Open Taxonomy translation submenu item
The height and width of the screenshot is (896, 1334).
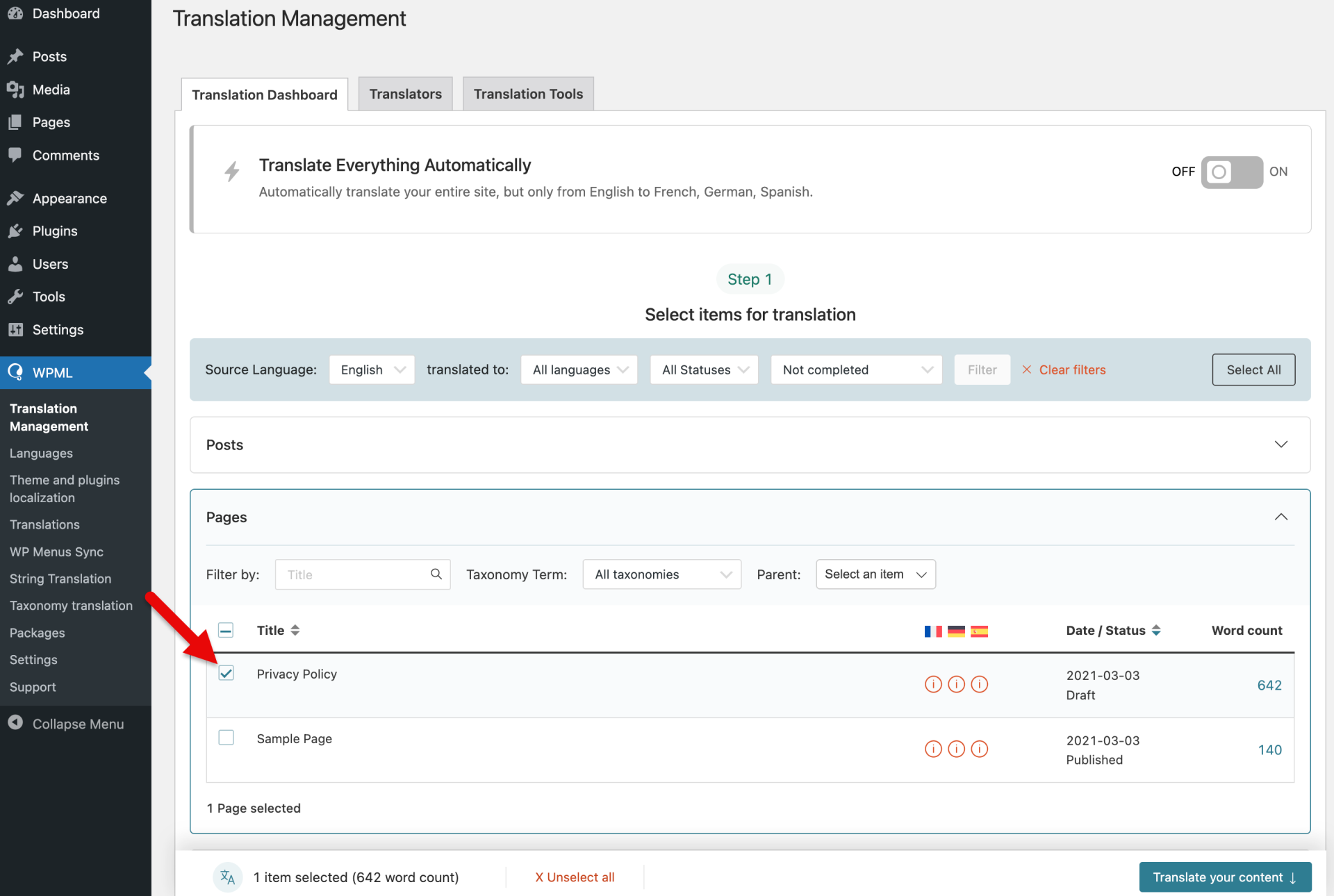[71, 606]
